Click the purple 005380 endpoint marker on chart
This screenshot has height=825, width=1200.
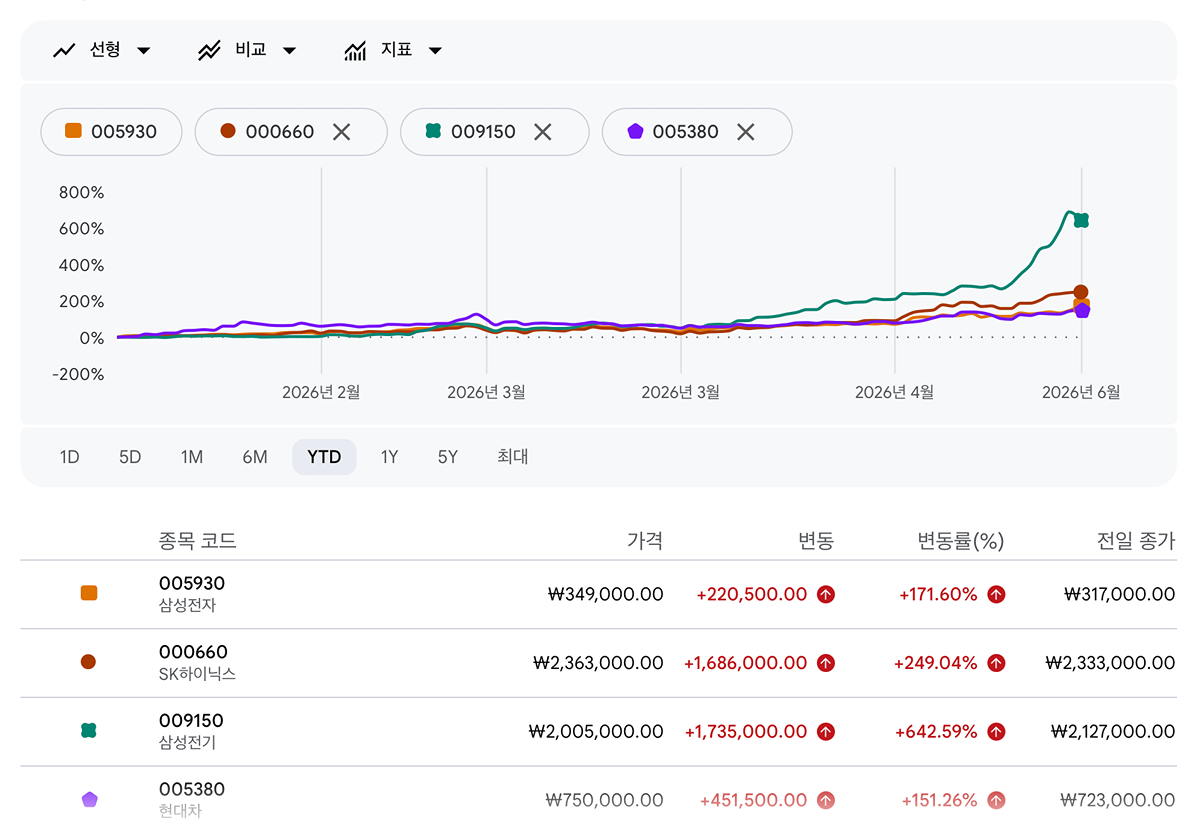tap(1082, 311)
